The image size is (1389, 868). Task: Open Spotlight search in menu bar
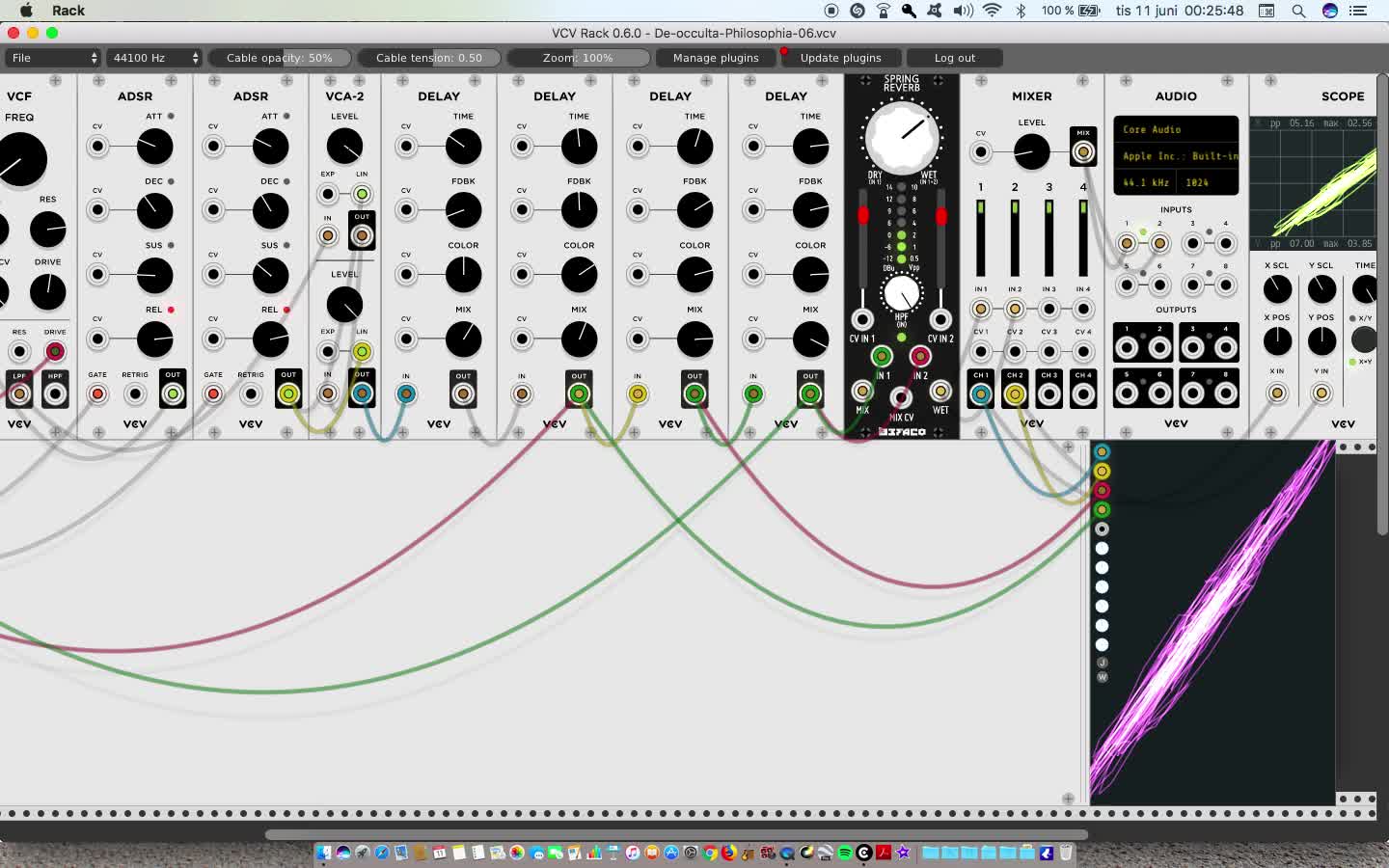(1298, 11)
